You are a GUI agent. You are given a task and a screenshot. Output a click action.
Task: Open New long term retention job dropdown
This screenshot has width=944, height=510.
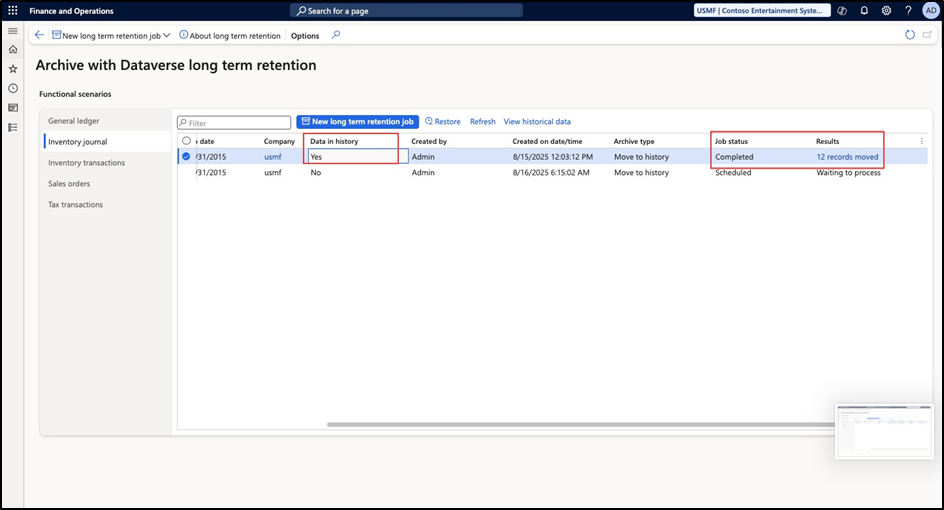[111, 35]
